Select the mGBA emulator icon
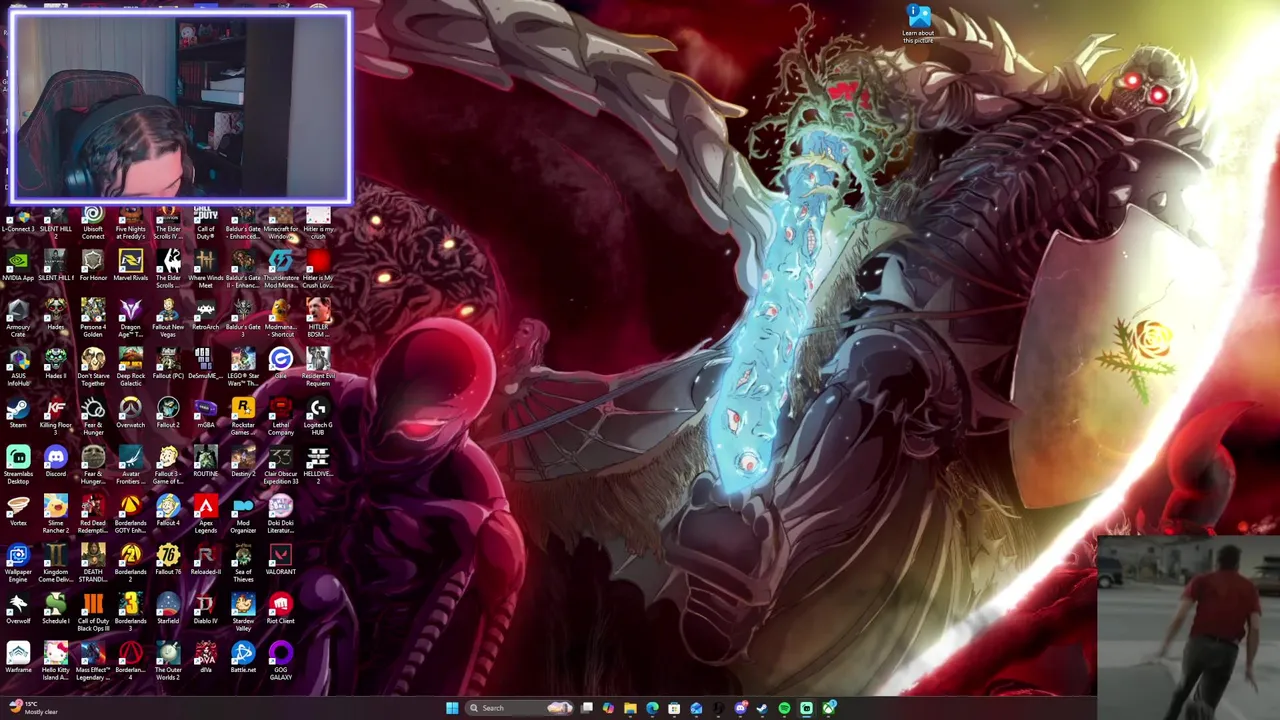This screenshot has height=720, width=1280. click(205, 413)
